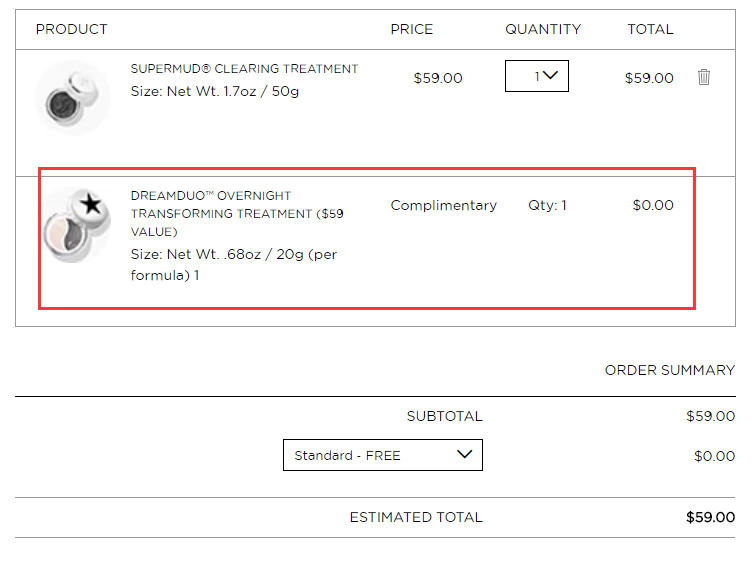Click the Qty: 1 text for DreamDuo
Image resolution: width=754 pixels, height=563 pixels.
[547, 205]
